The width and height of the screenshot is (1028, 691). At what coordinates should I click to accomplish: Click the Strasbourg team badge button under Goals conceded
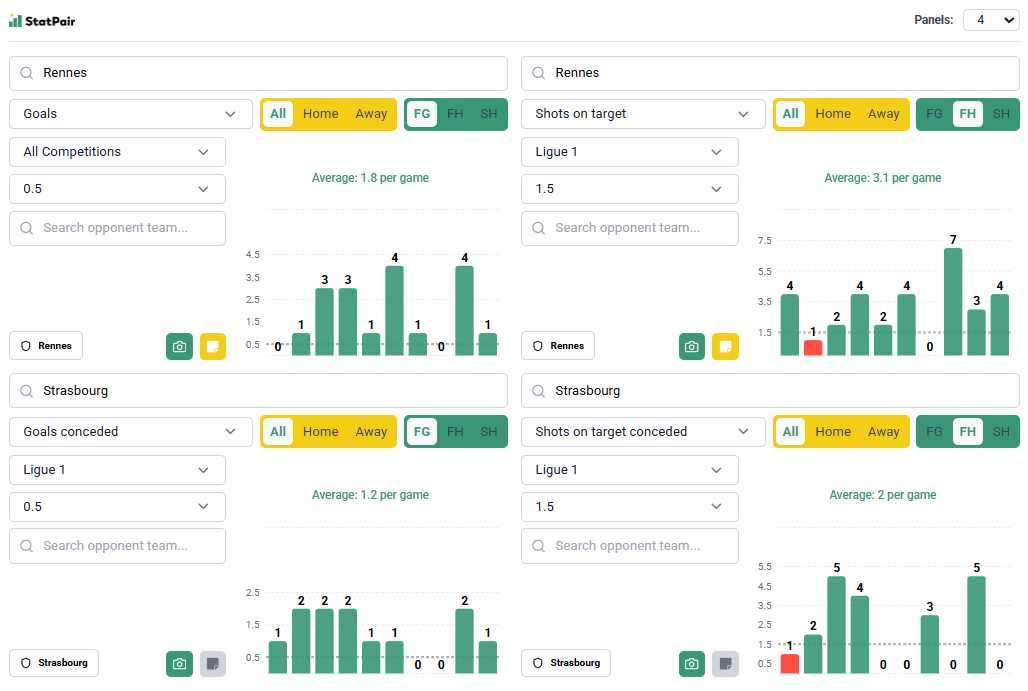click(x=54, y=663)
